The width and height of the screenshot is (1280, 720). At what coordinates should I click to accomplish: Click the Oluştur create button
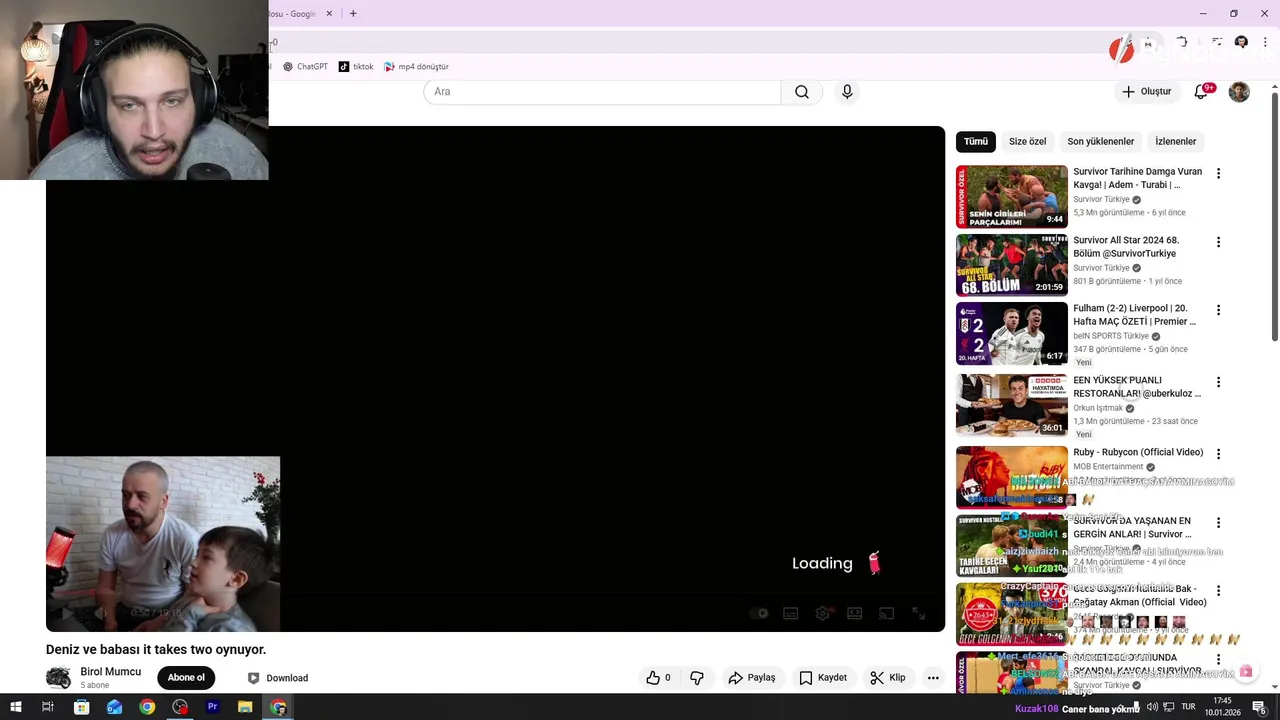coord(1146,92)
